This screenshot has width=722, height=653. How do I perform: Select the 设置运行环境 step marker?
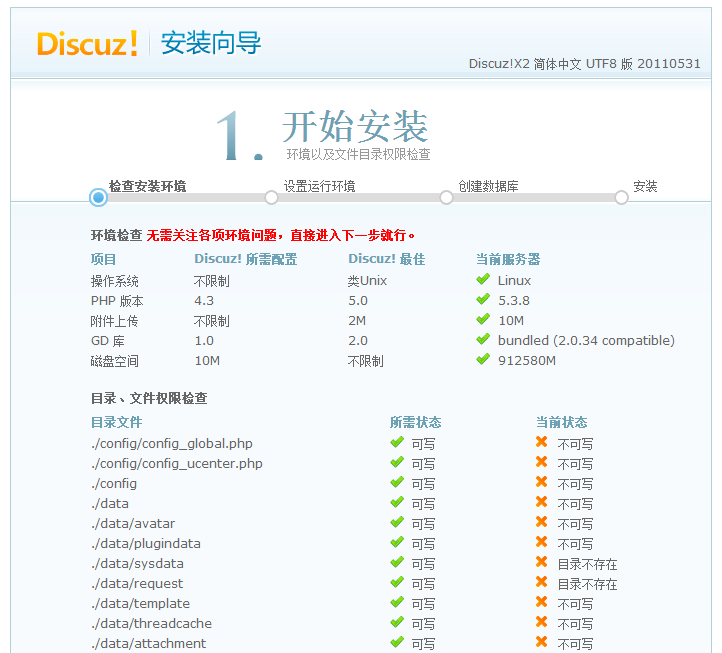coord(272,198)
